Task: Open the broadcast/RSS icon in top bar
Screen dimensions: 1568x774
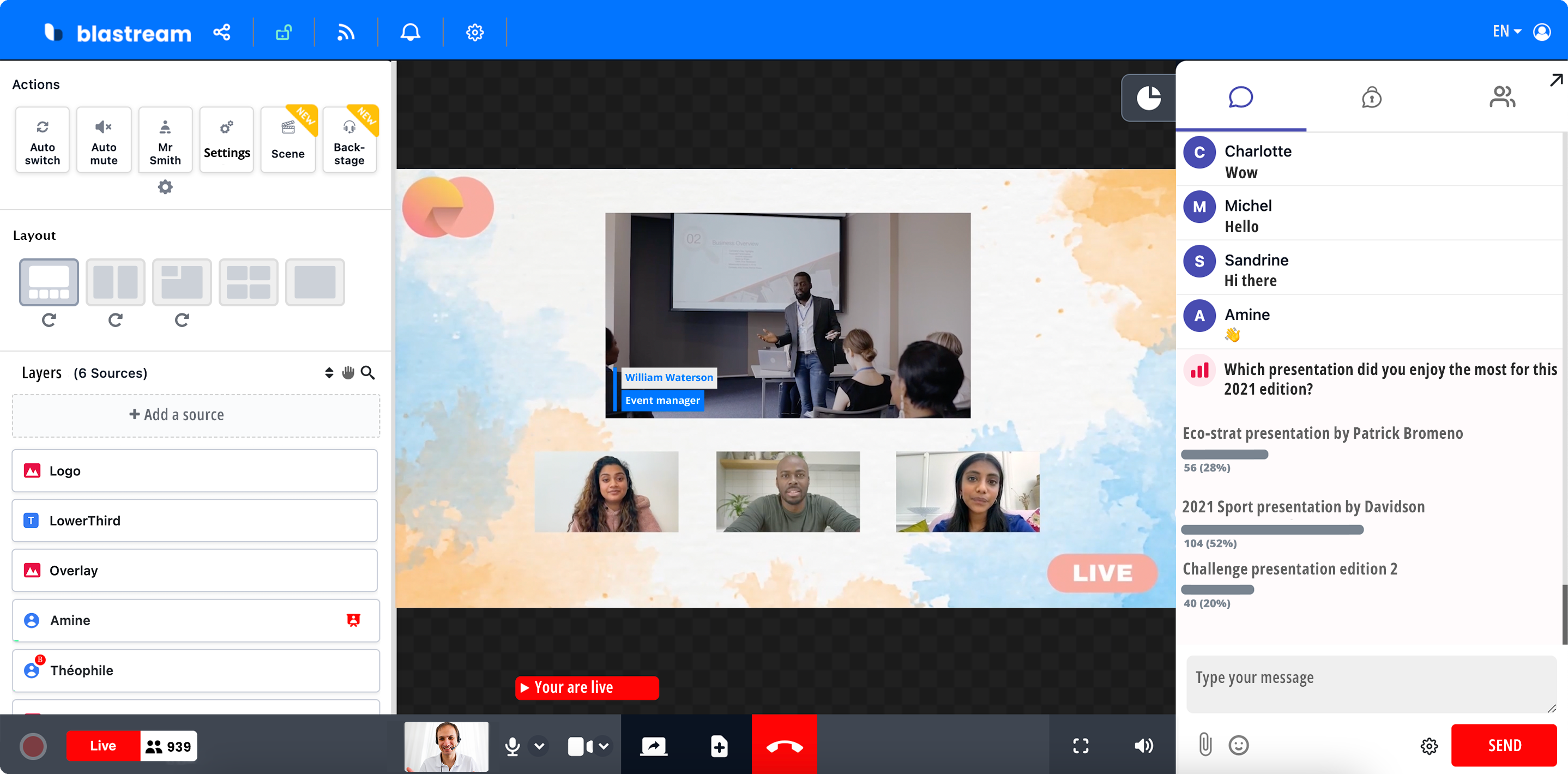Action: (346, 32)
